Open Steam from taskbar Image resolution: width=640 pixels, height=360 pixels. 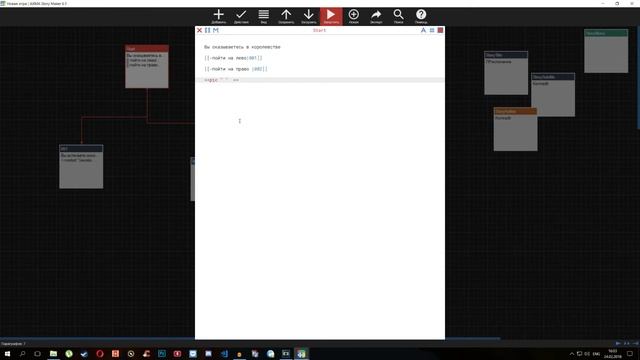(84, 354)
